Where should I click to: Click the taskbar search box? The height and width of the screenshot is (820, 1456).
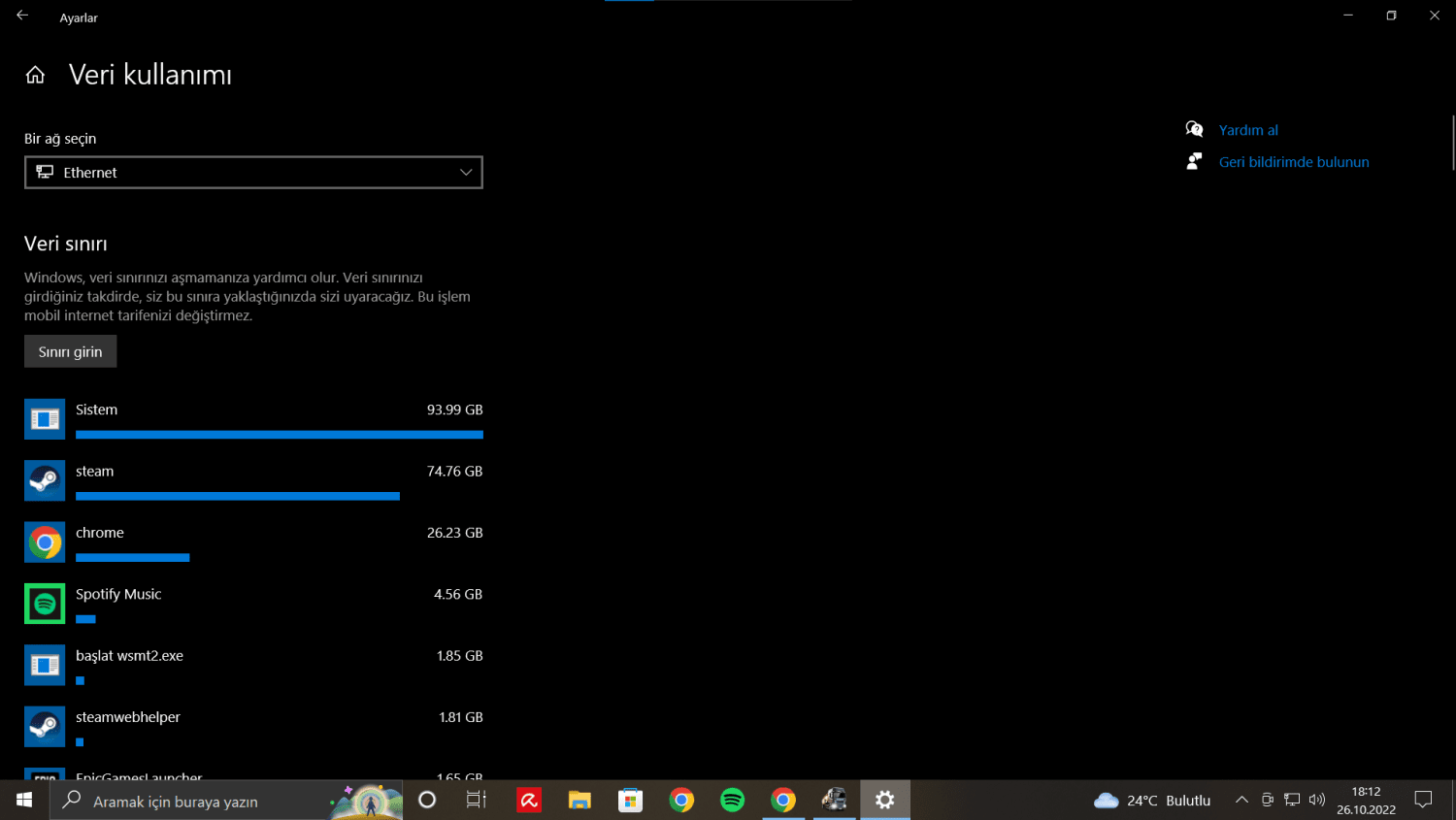pyautogui.click(x=194, y=802)
